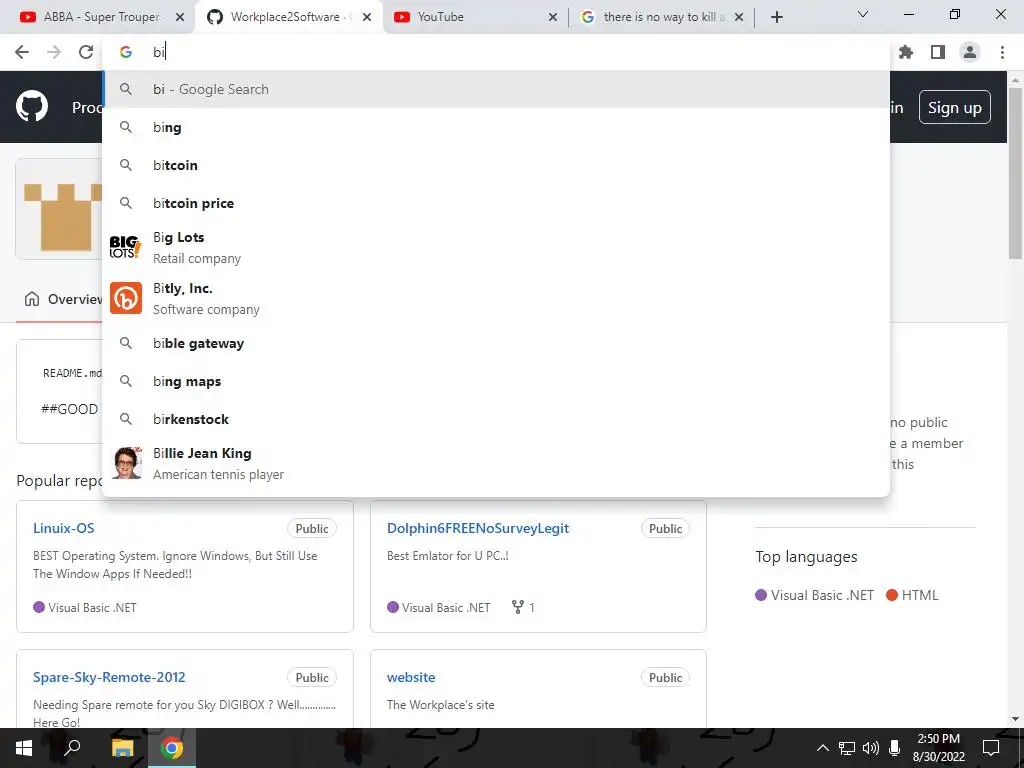Reload the page with the refresh icon
The width and height of the screenshot is (1024, 768).
(x=86, y=52)
